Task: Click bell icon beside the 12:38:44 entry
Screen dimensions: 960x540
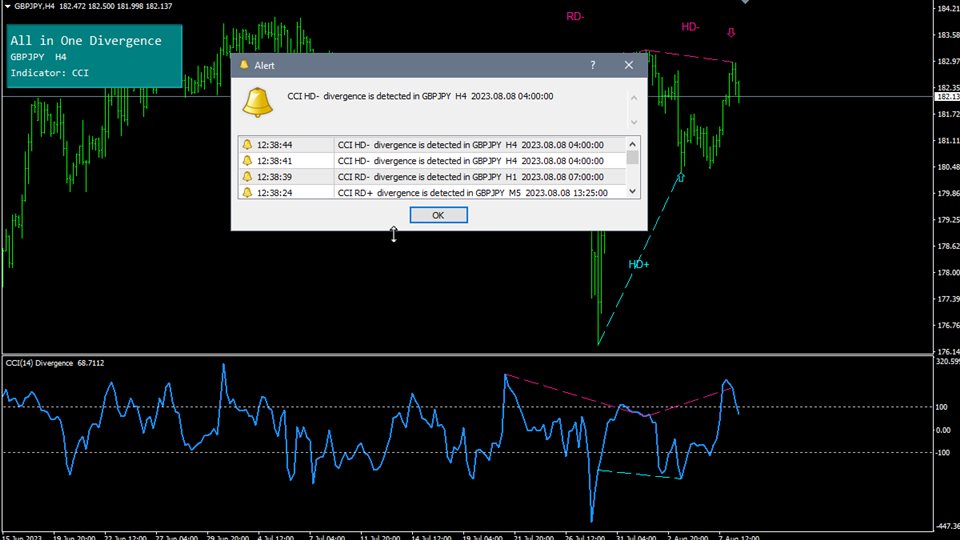Action: (x=246, y=145)
